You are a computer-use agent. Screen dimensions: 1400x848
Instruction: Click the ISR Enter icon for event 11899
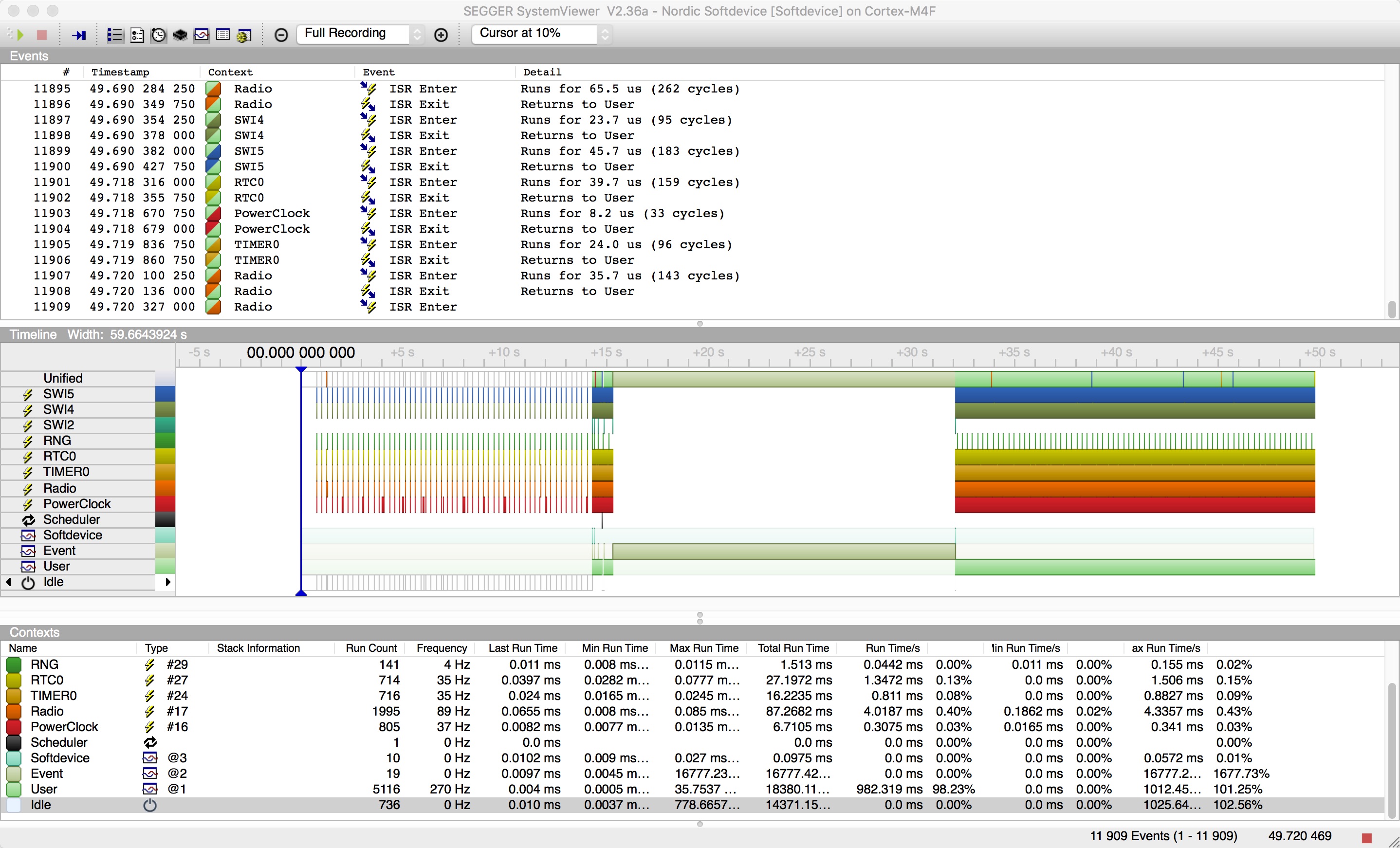pyautogui.click(x=368, y=150)
